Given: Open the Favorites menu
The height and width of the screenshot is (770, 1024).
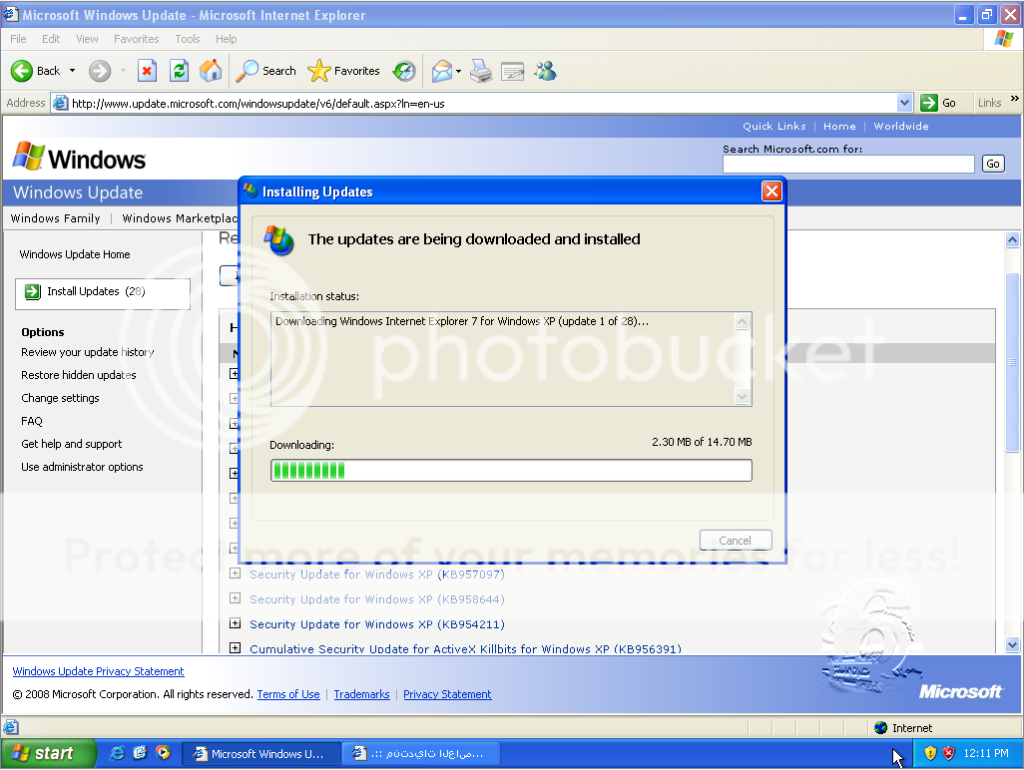Looking at the screenshot, I should pyautogui.click(x=136, y=39).
